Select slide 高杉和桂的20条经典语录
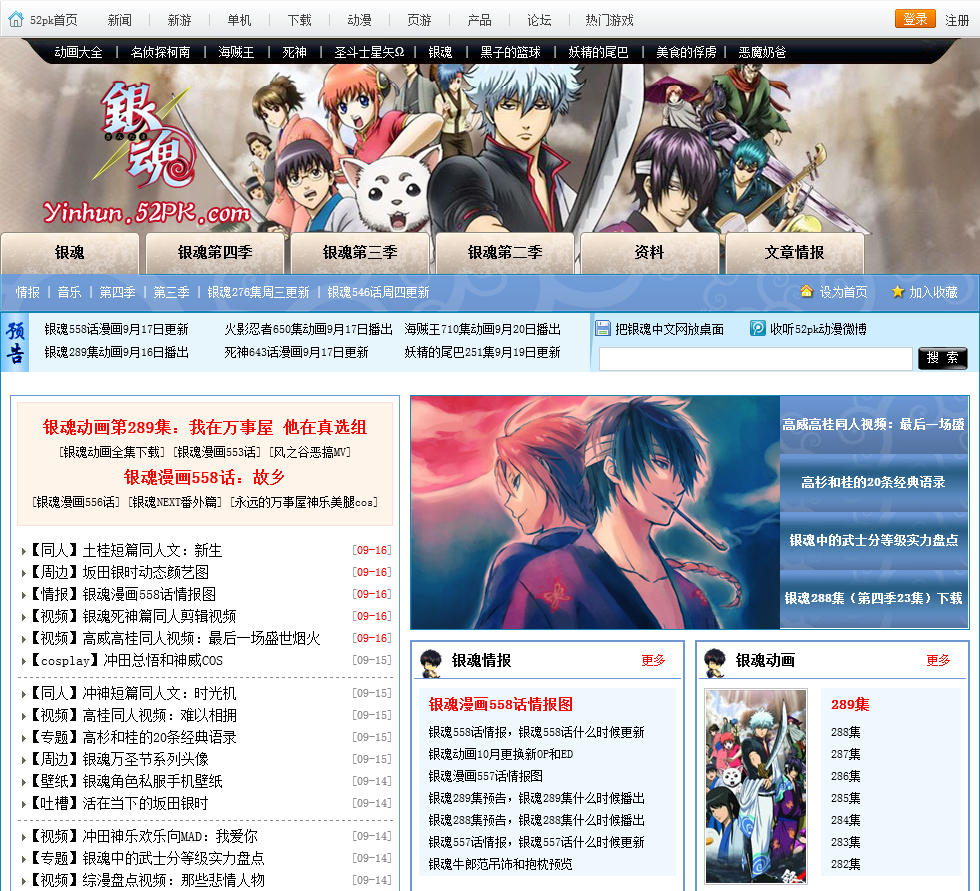This screenshot has height=891, width=980. point(874,482)
